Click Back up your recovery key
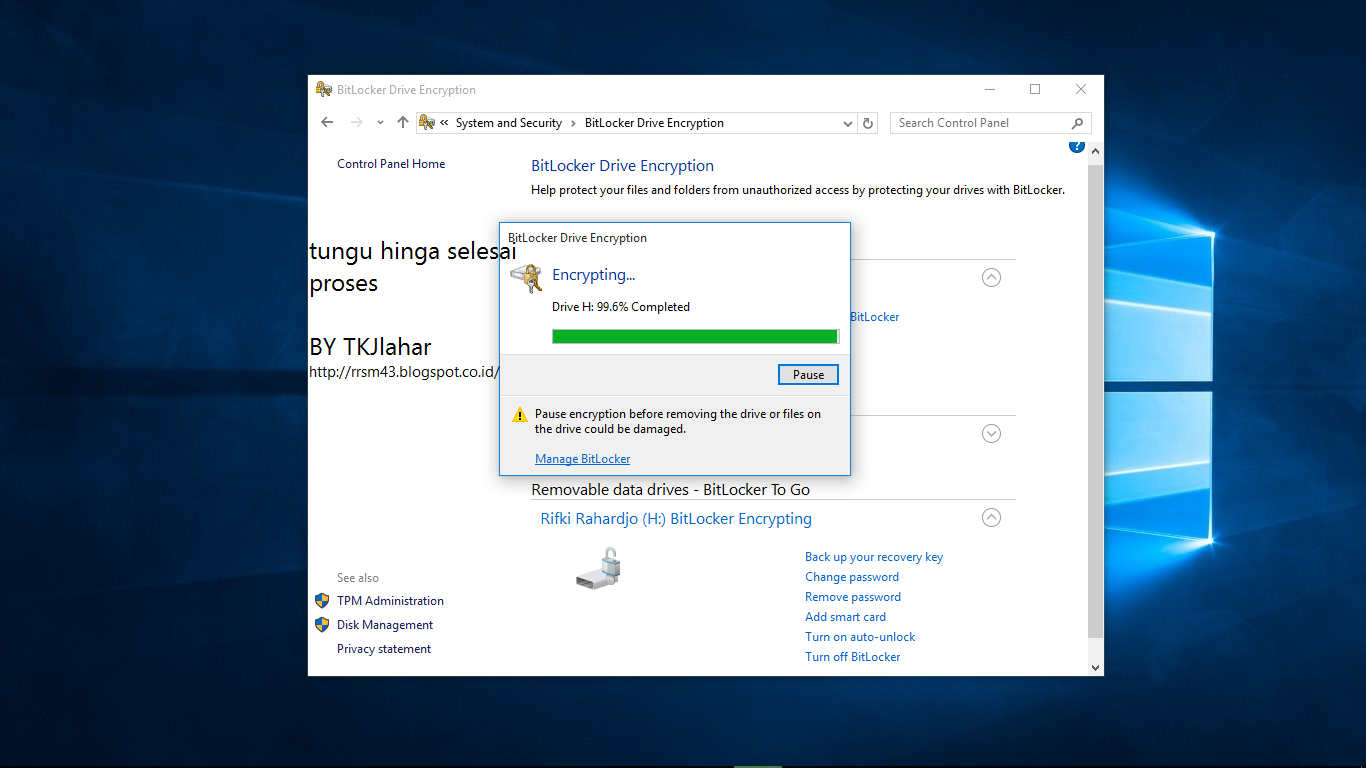1366x768 pixels. 874,557
